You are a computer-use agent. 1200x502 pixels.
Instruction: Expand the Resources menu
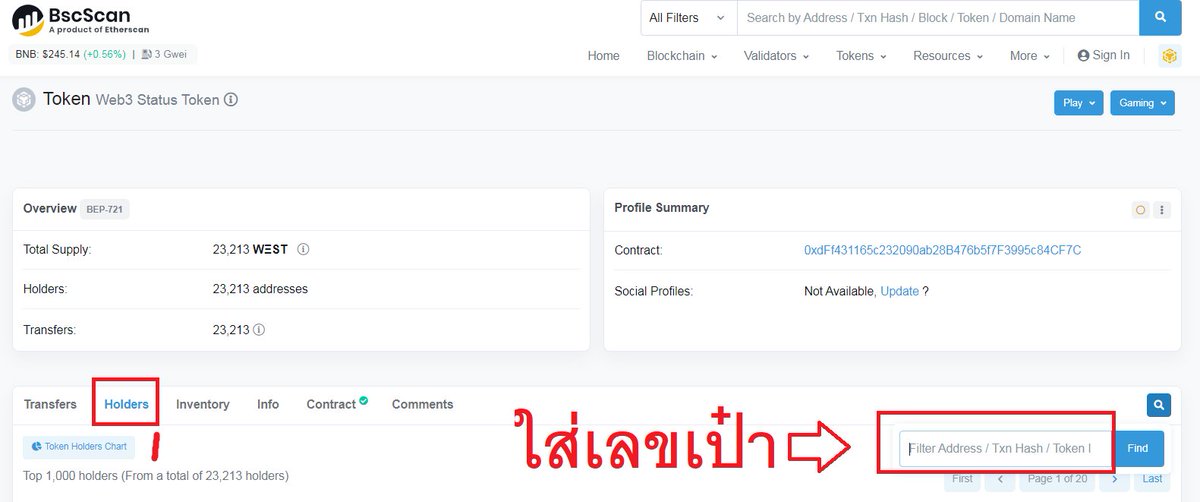coord(948,56)
